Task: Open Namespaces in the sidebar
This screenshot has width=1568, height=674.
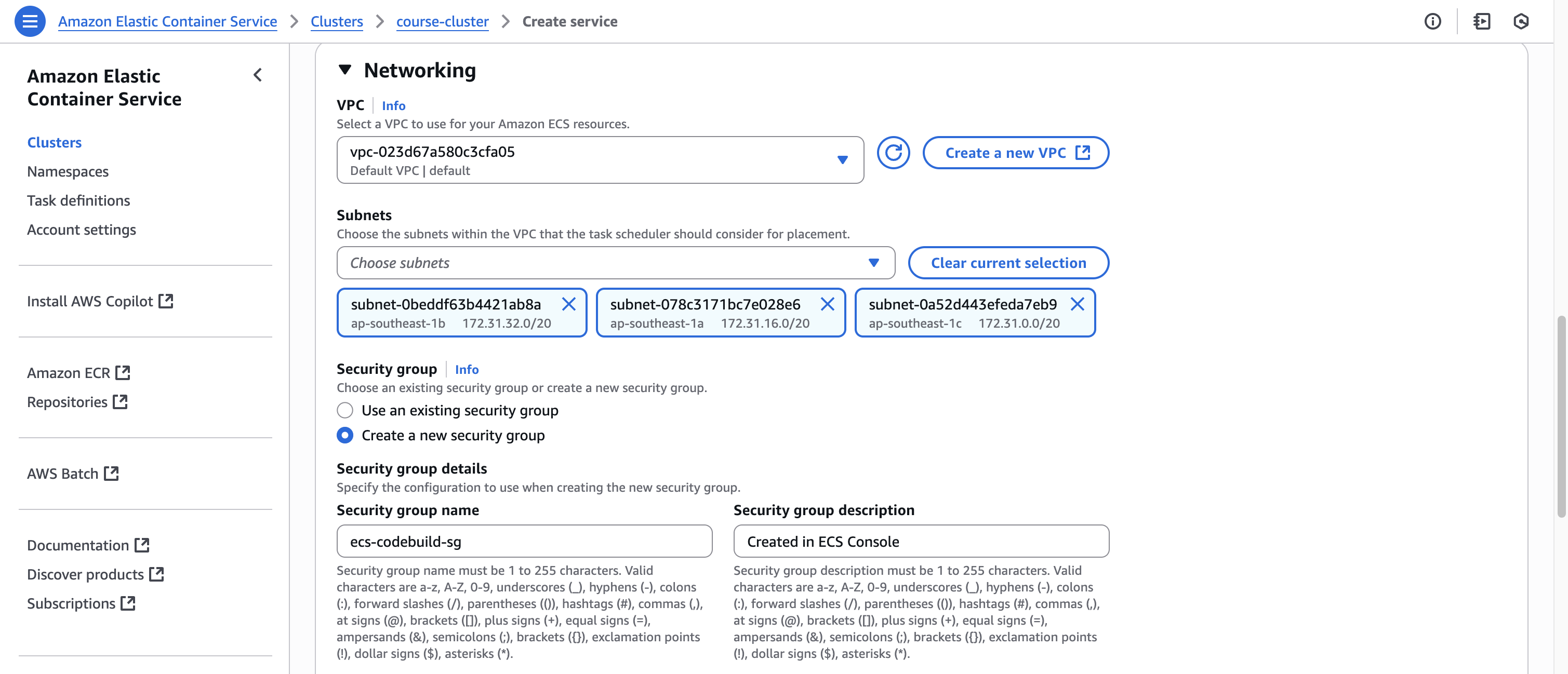Action: point(68,171)
